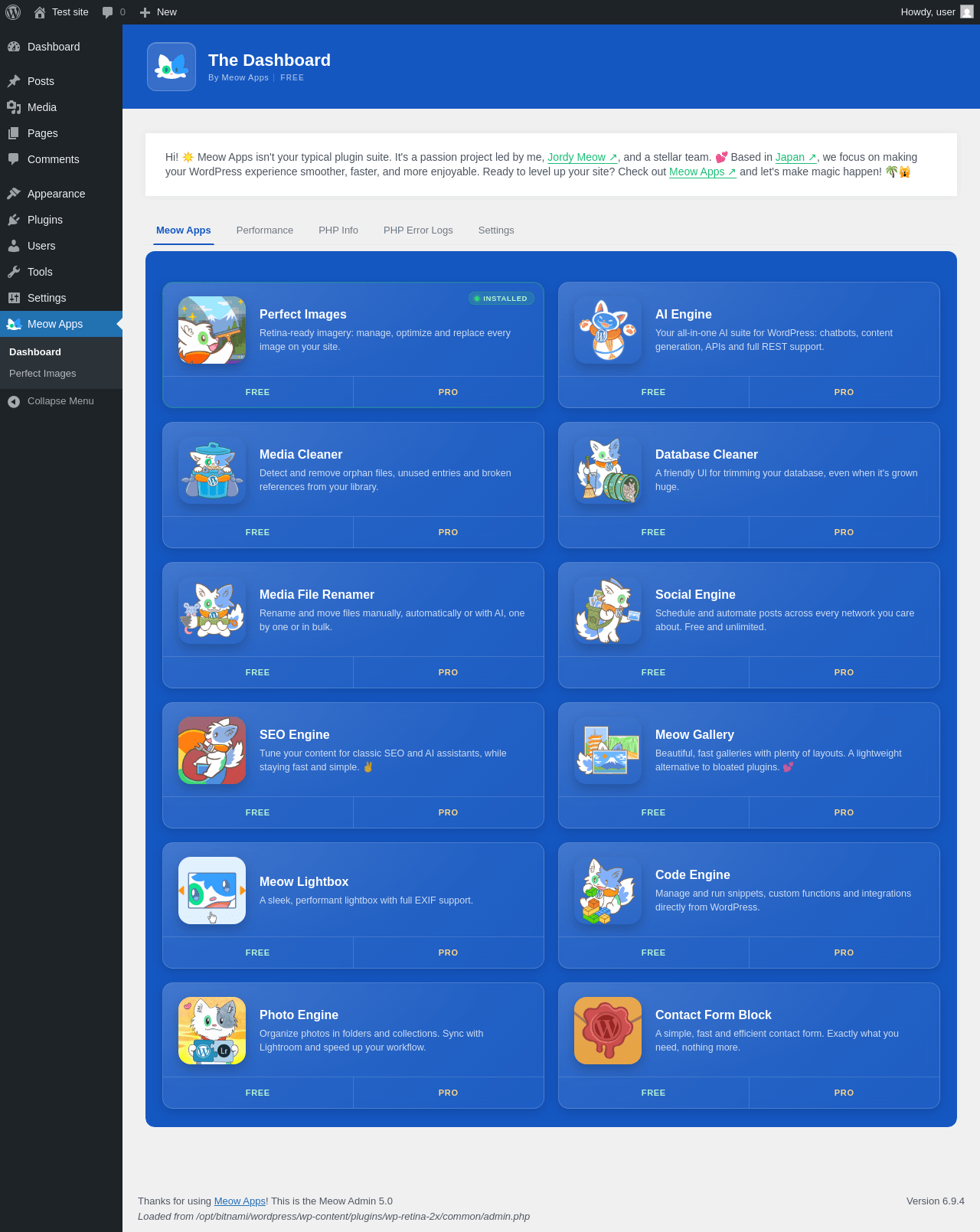Click the Tools wrench icon in sidebar

click(14, 272)
